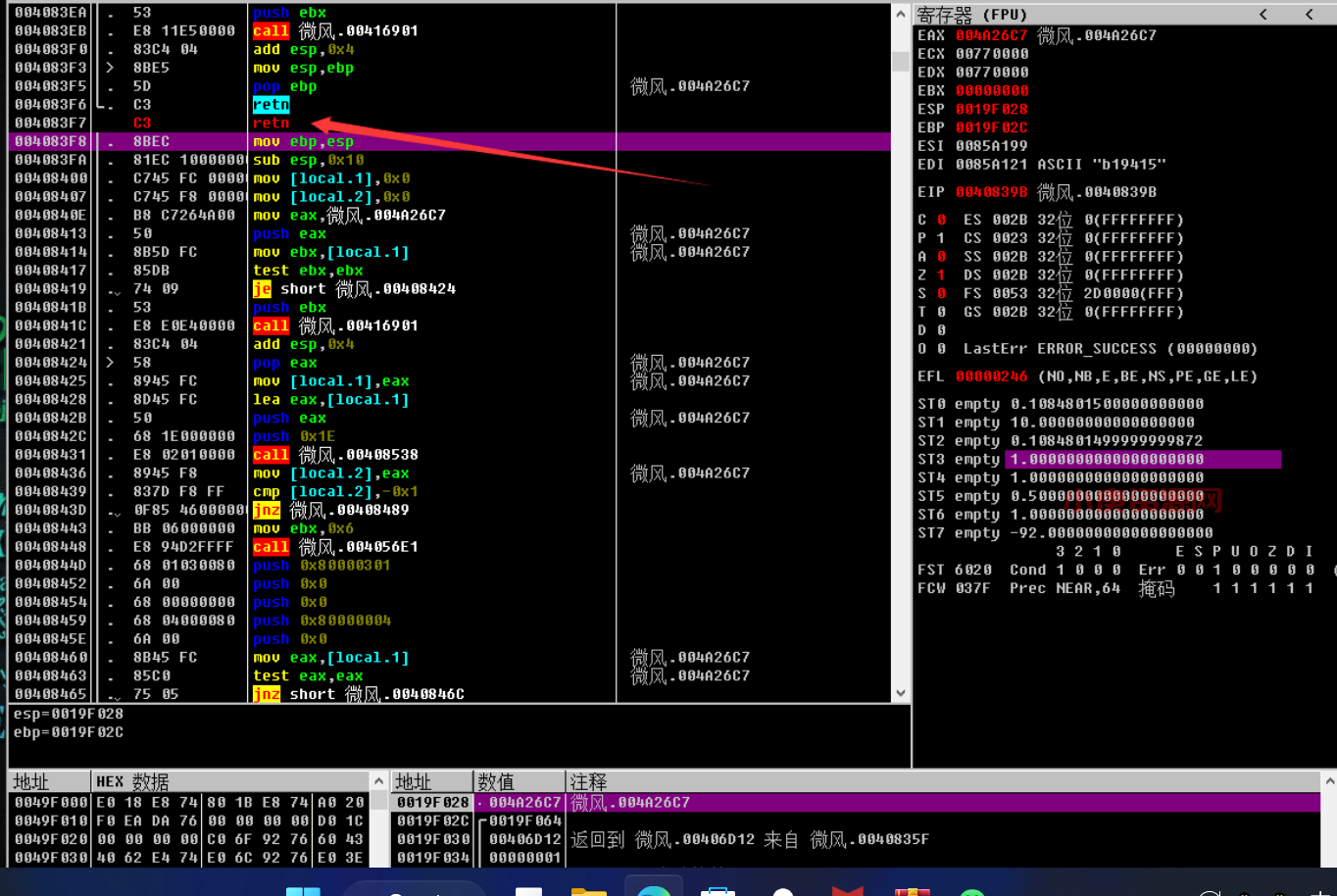This screenshot has height=896, width=1337.
Task: Click the Windows Start icon in taskbar
Action: tap(303, 890)
